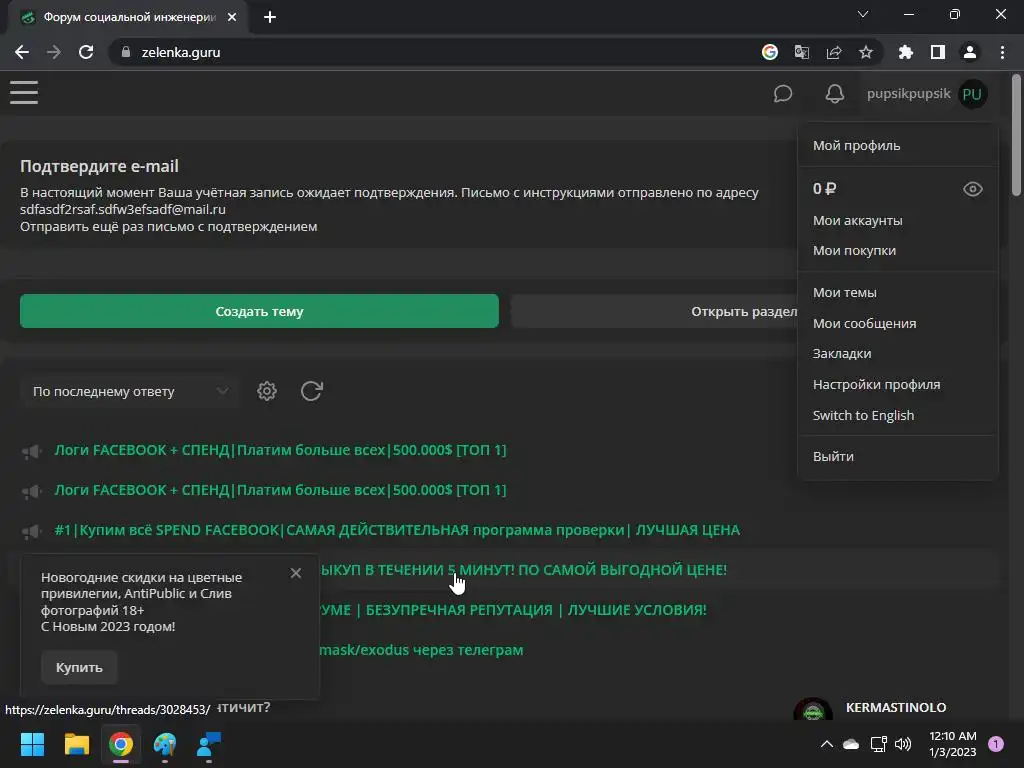Open the tab search chevron
This screenshot has height=768, width=1024.
[x=863, y=14]
